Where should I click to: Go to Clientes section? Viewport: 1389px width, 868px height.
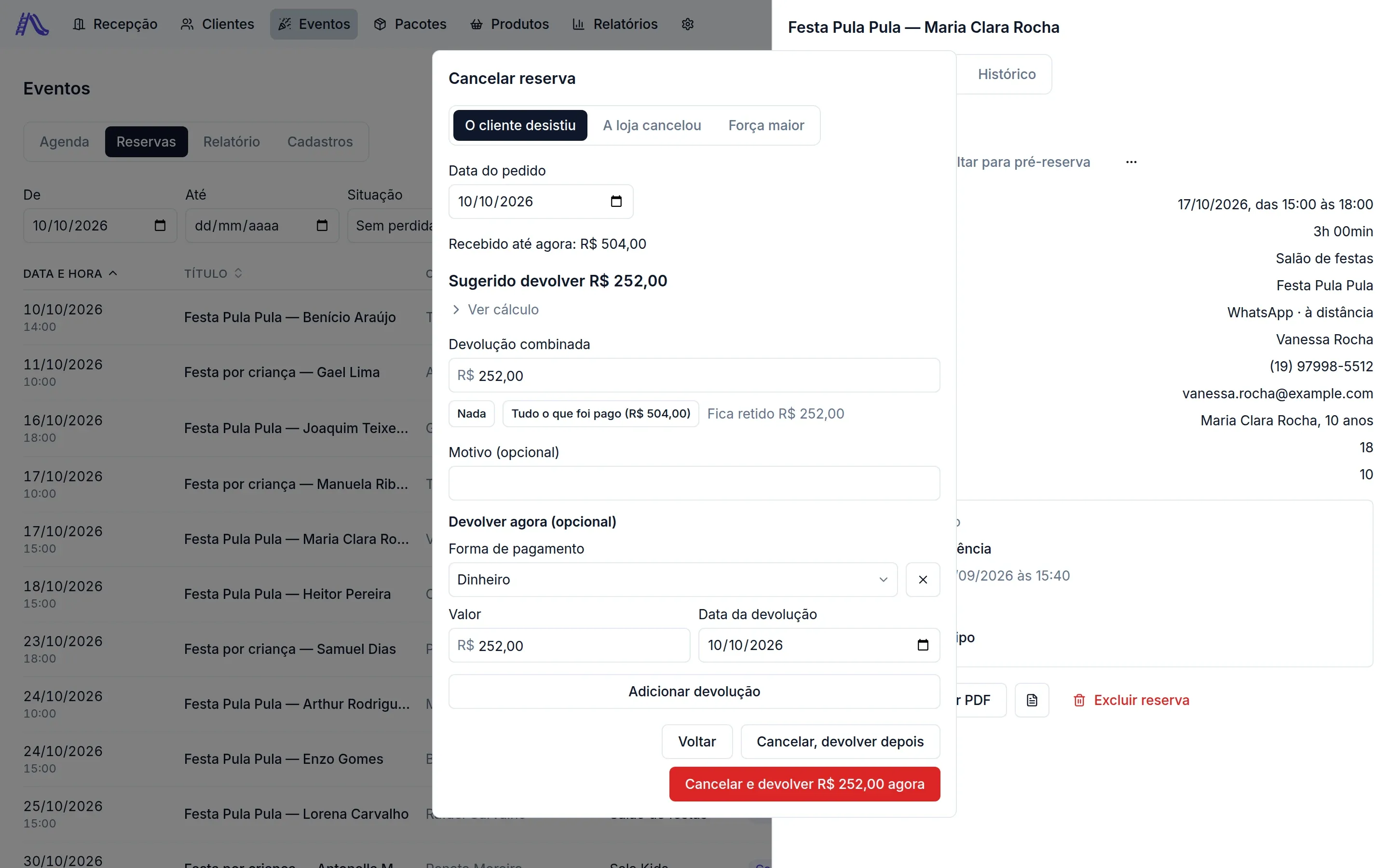217,24
